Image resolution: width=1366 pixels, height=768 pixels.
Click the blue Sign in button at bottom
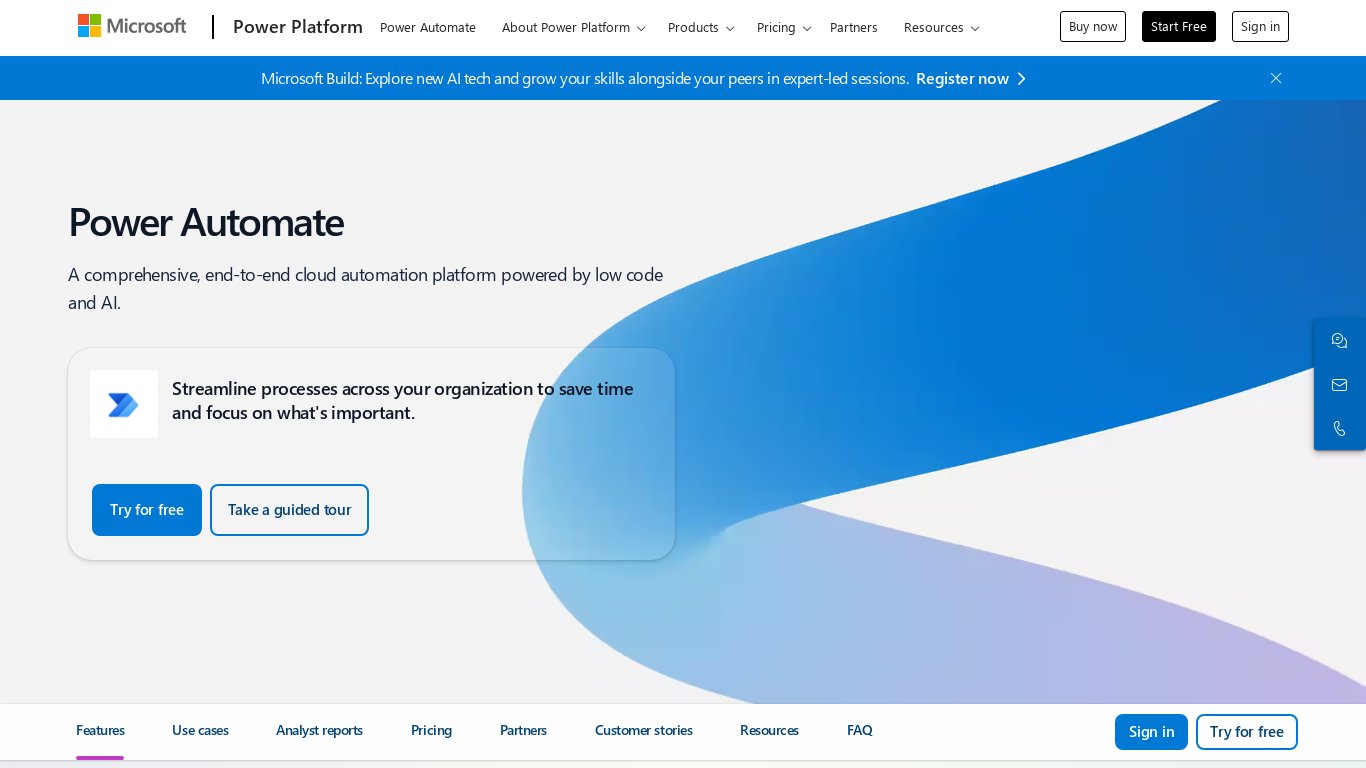[x=1151, y=732]
